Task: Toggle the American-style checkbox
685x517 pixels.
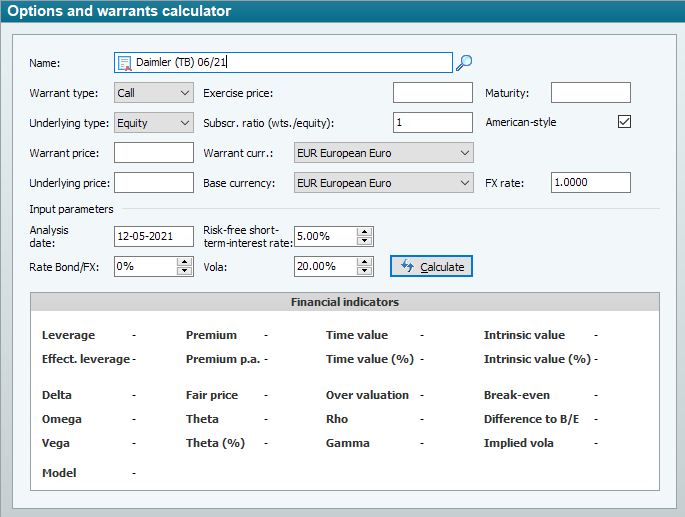Action: point(625,122)
